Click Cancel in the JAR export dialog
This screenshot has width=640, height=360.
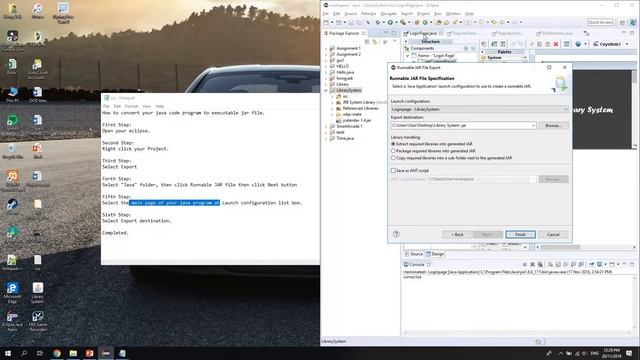click(x=553, y=234)
